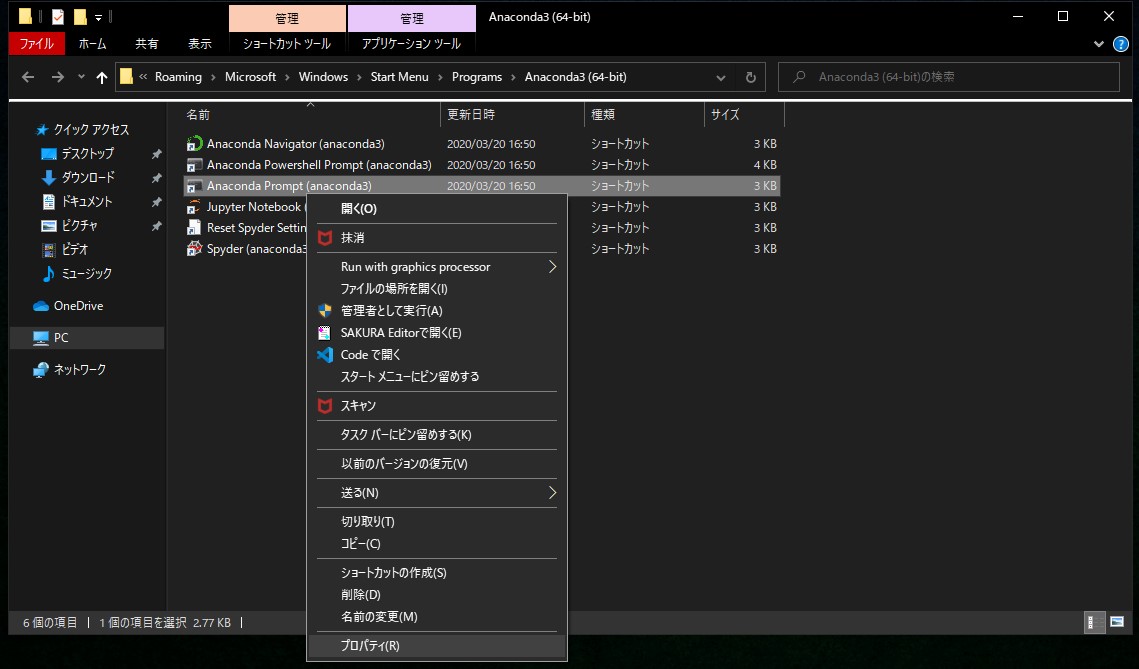Open quick access toolbar customize dropdown
The image size is (1139, 669).
98,17
